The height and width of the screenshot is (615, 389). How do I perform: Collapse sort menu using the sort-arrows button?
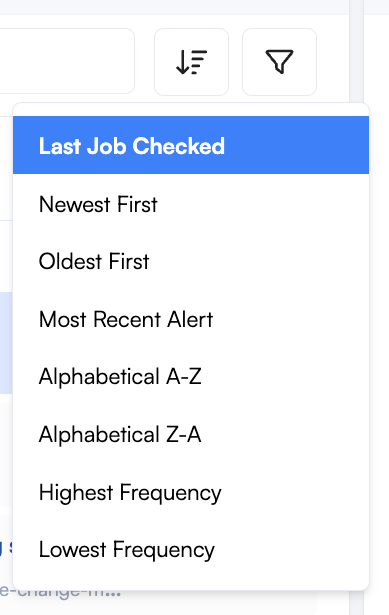(191, 62)
